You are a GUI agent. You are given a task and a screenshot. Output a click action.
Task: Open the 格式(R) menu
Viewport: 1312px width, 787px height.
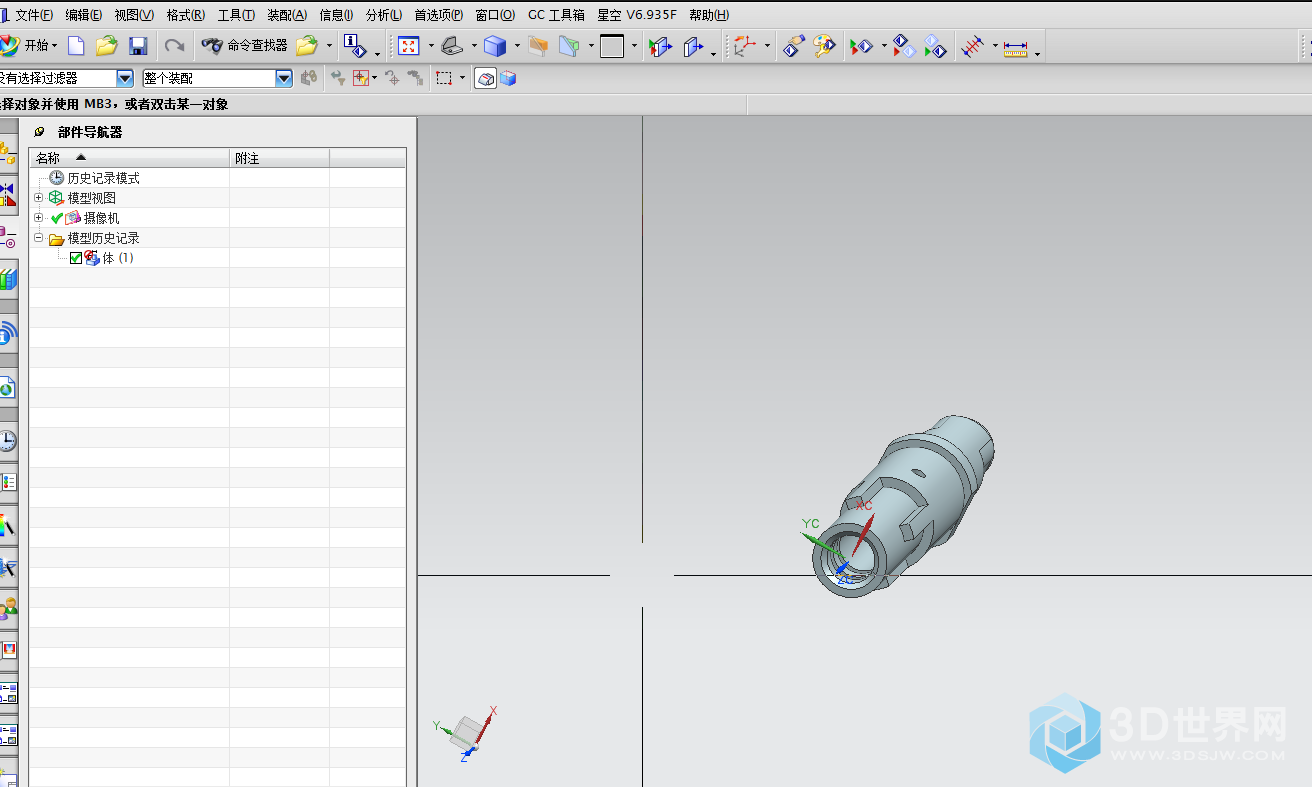[186, 15]
